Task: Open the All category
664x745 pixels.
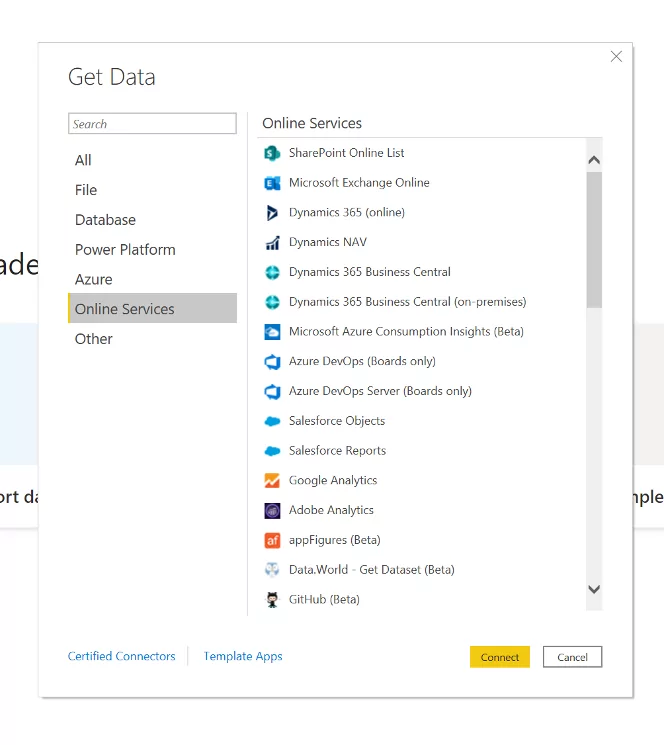Action: (x=152, y=160)
